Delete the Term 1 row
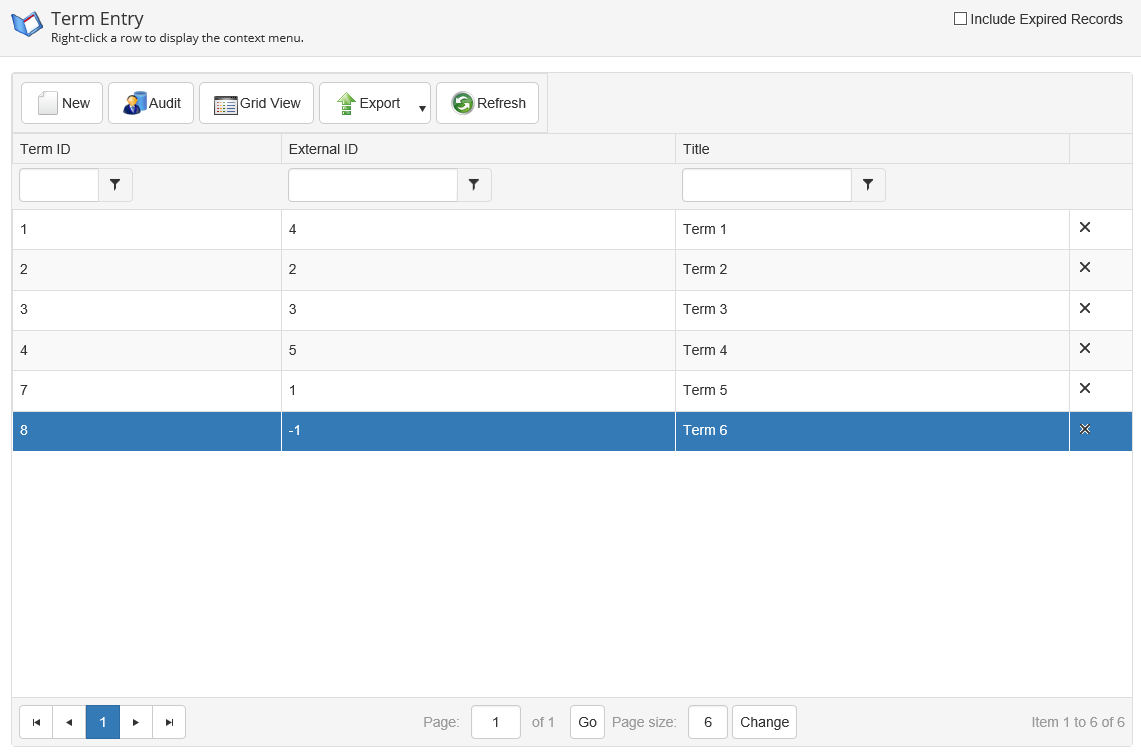The height and width of the screenshot is (754, 1141). point(1085,228)
